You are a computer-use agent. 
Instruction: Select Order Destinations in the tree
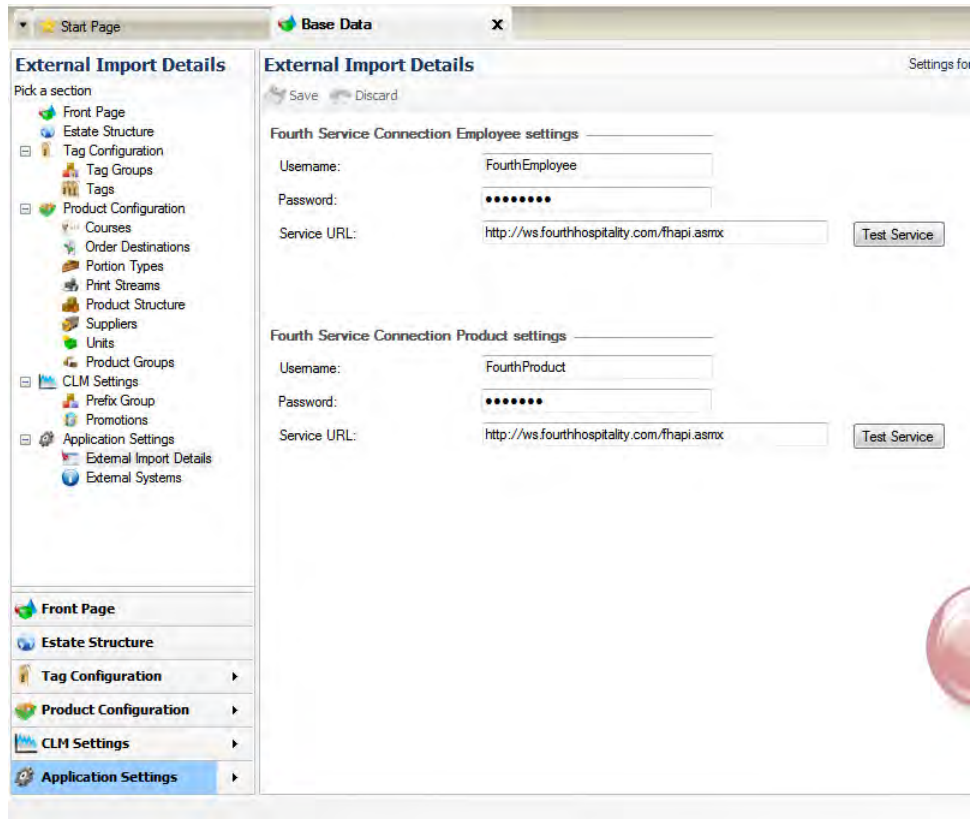tap(138, 247)
